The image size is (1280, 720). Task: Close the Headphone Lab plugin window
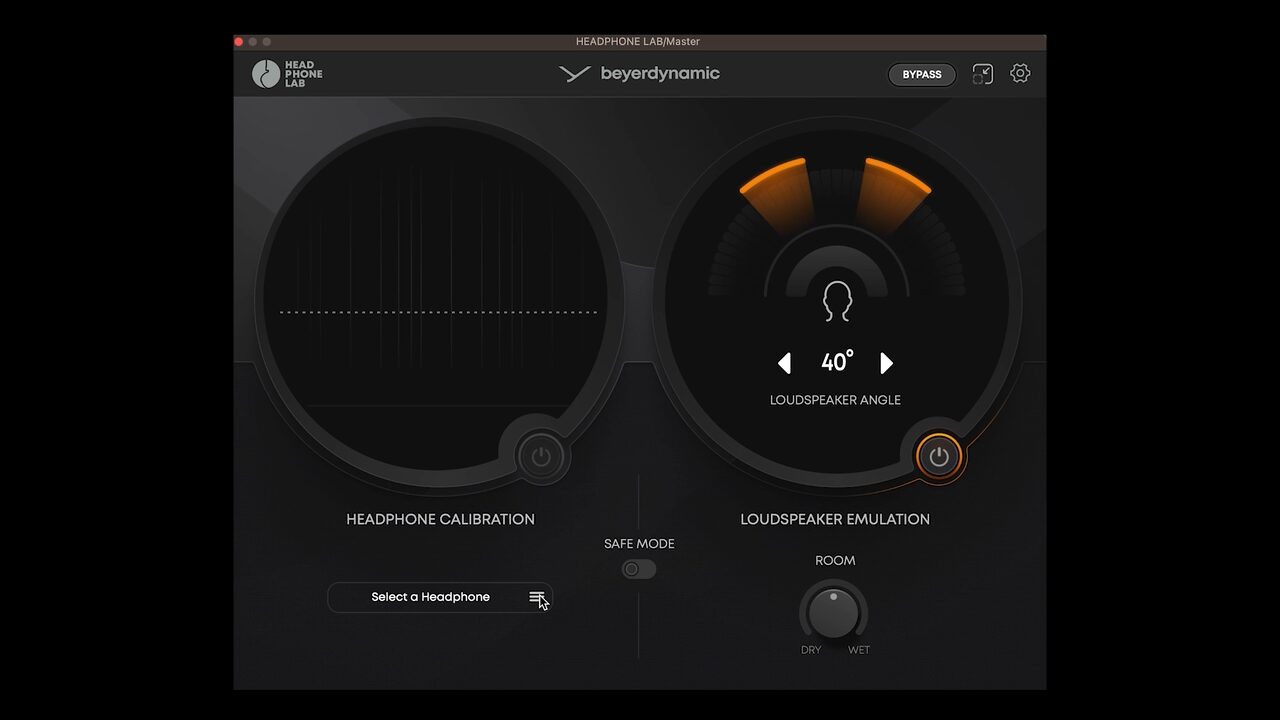239,42
